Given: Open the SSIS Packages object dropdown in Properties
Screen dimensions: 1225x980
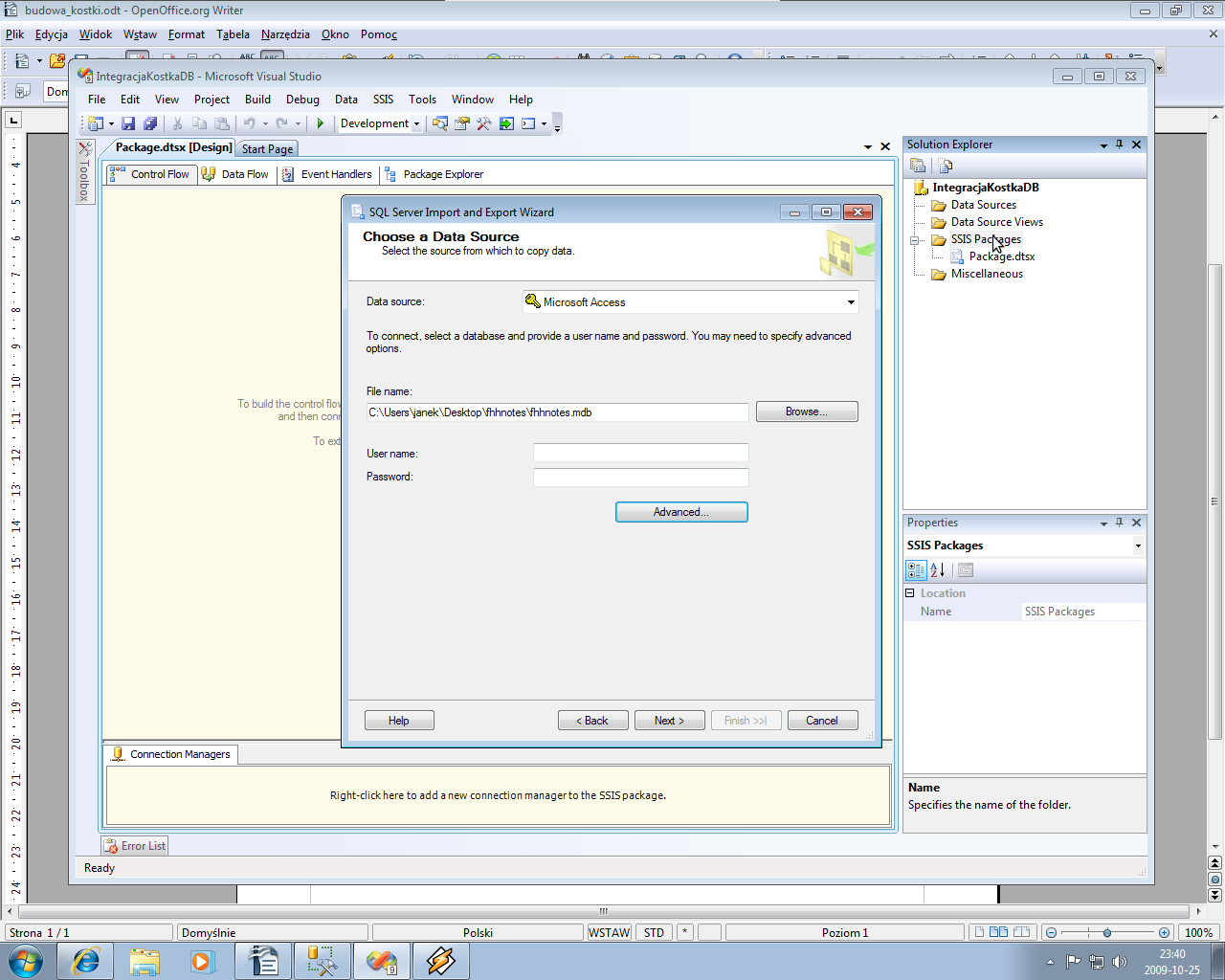Looking at the screenshot, I should [1138, 546].
